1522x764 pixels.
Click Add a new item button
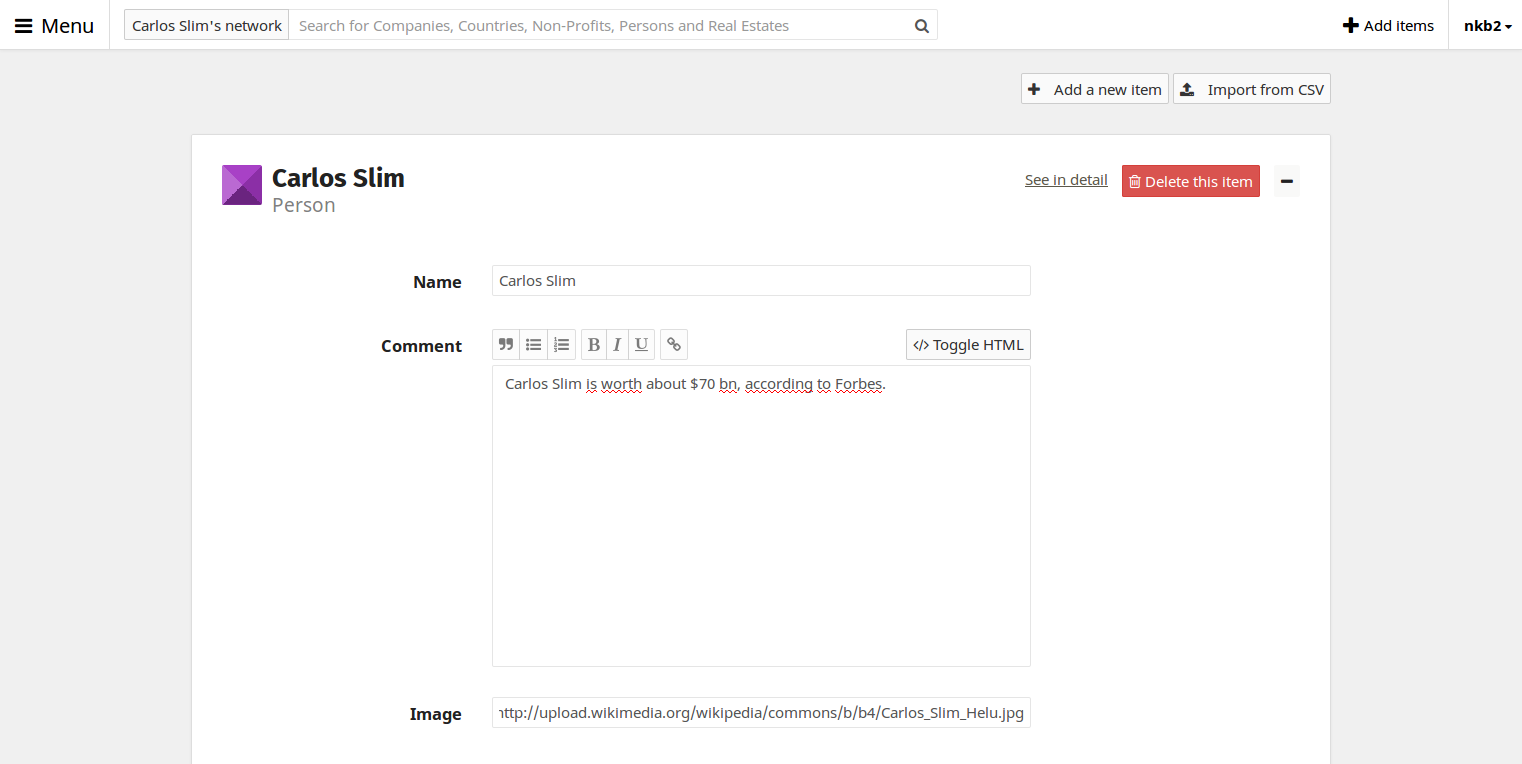tap(1095, 89)
